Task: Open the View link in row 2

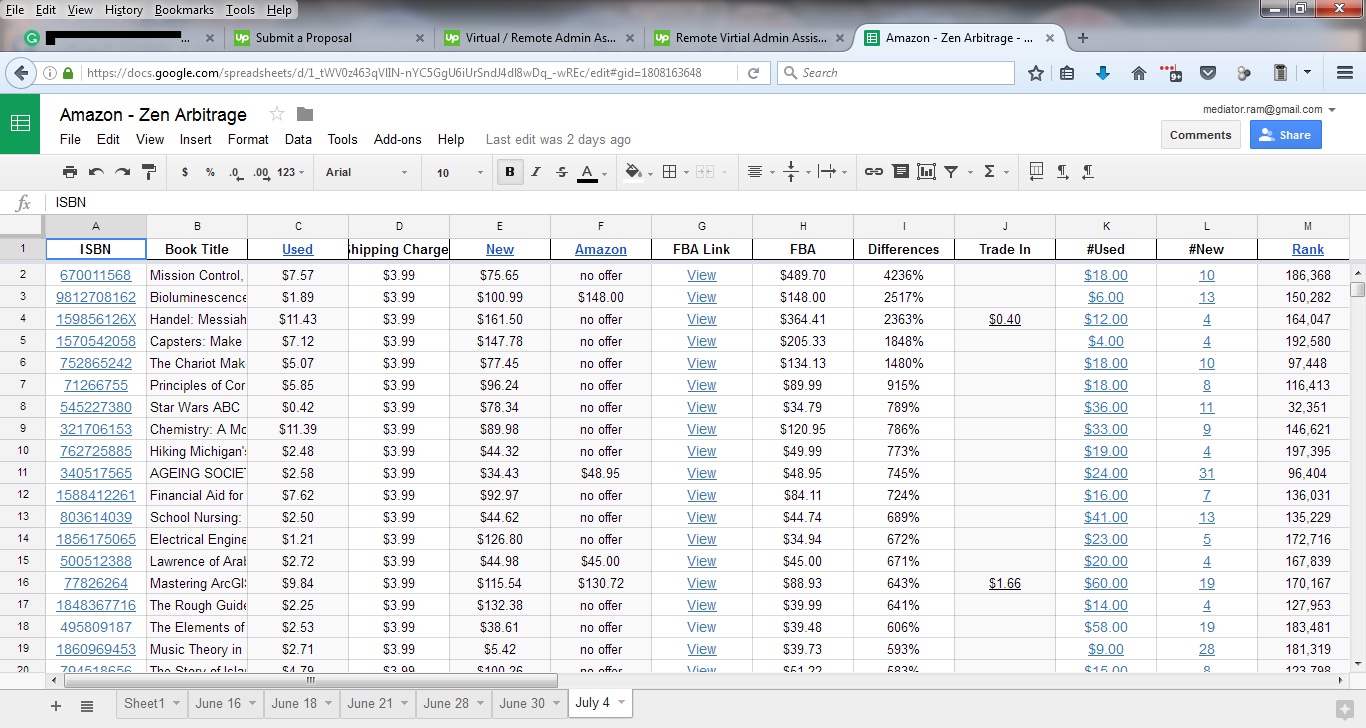Action: 702,275
